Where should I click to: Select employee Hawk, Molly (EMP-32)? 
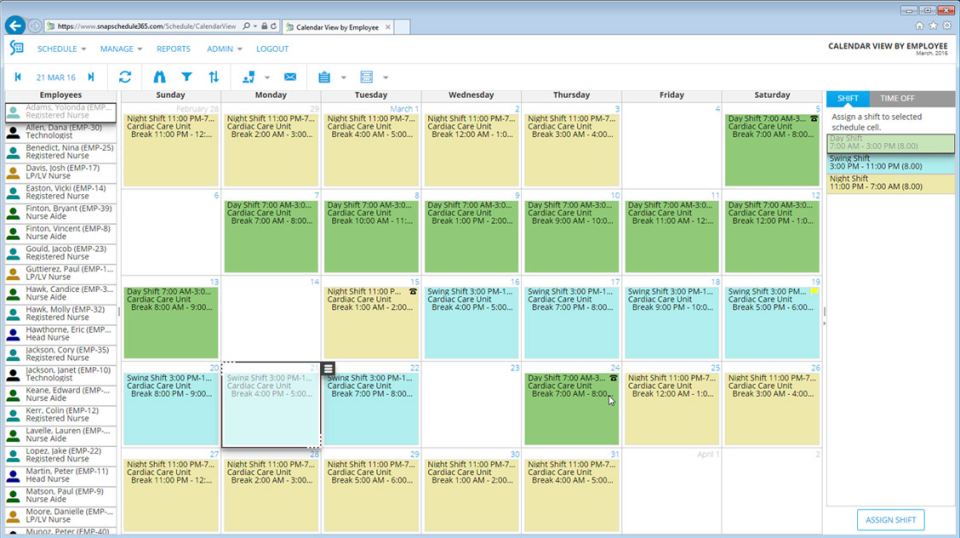pyautogui.click(x=61, y=313)
